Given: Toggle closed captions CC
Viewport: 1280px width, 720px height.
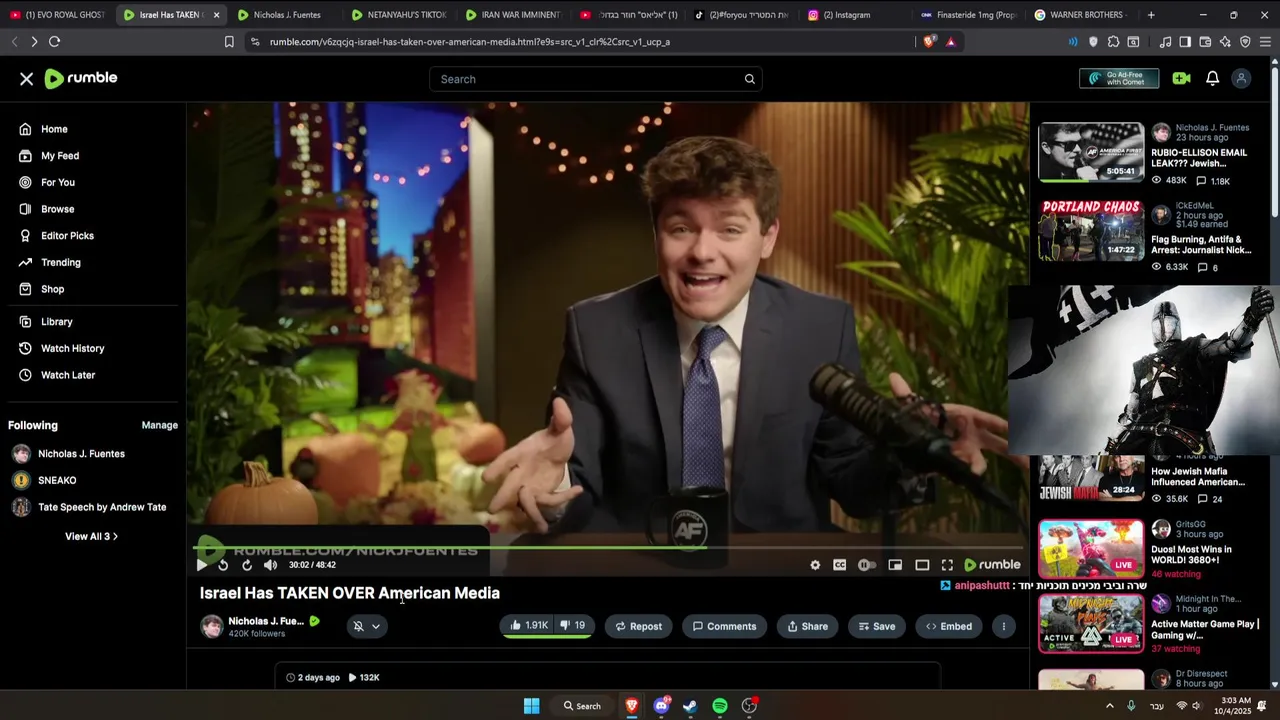Looking at the screenshot, I should point(840,565).
